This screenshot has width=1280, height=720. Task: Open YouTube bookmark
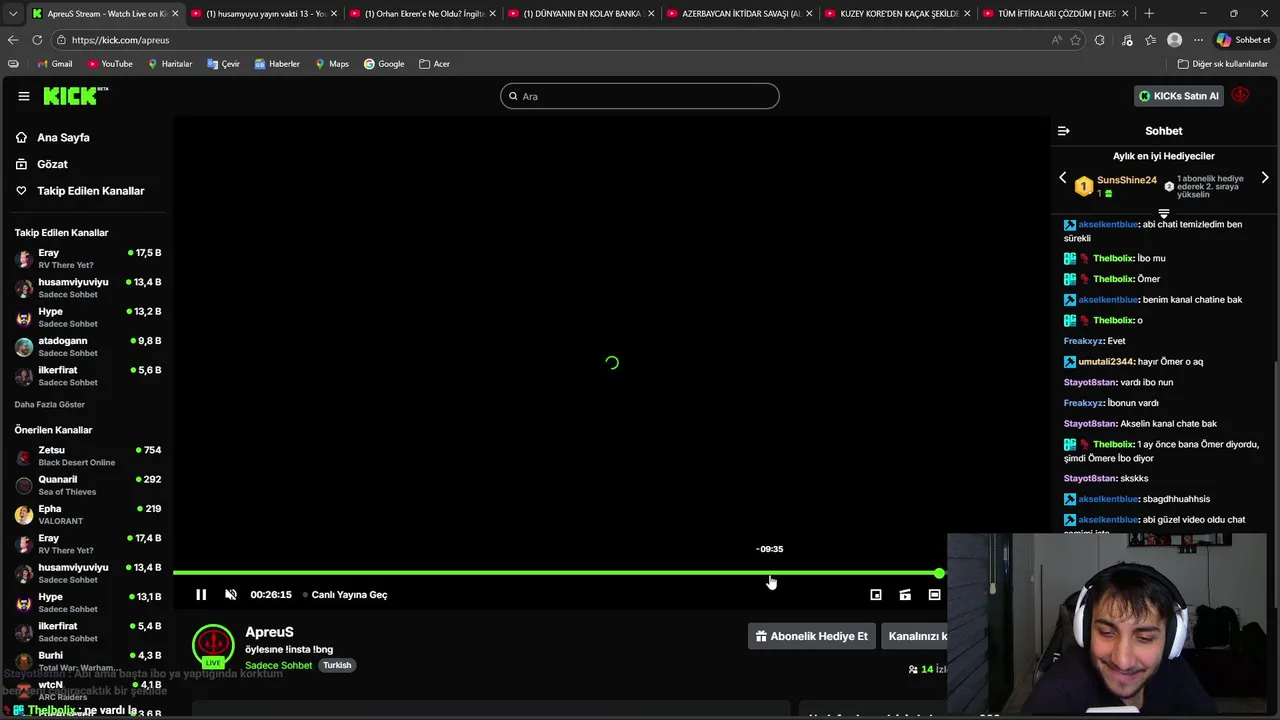tap(110, 64)
